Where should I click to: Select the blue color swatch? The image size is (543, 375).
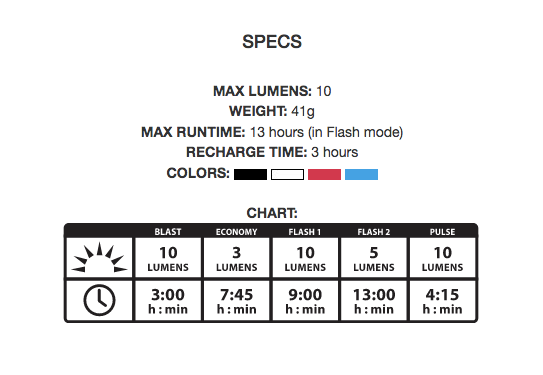(x=362, y=175)
